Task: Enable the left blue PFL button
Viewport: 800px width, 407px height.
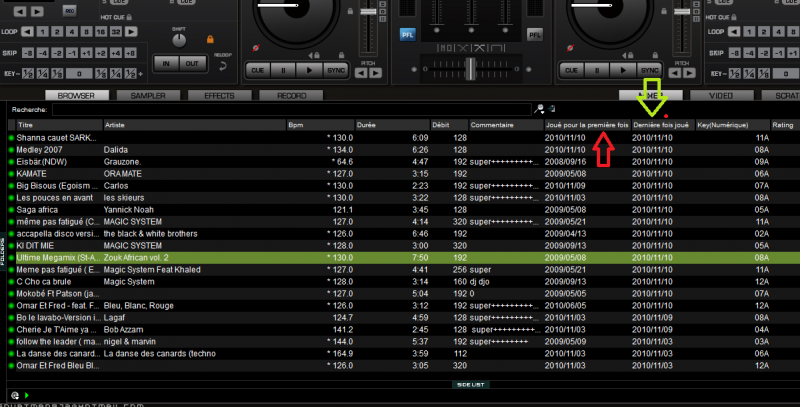Action: tap(407, 35)
